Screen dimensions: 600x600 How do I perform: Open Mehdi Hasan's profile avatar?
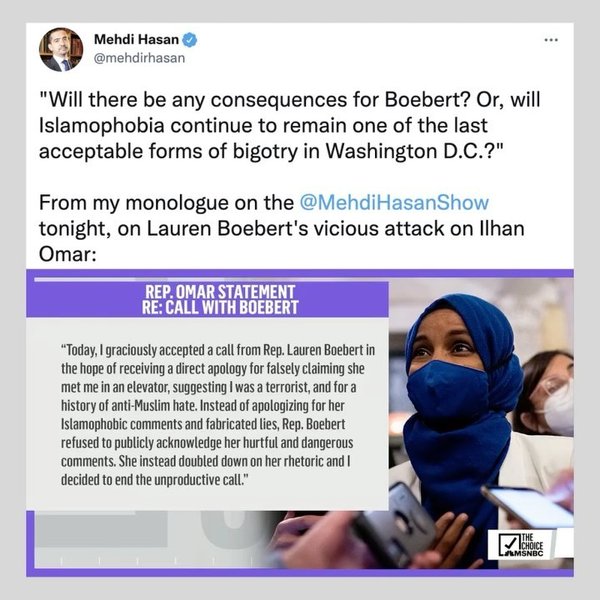pyautogui.click(x=61, y=50)
